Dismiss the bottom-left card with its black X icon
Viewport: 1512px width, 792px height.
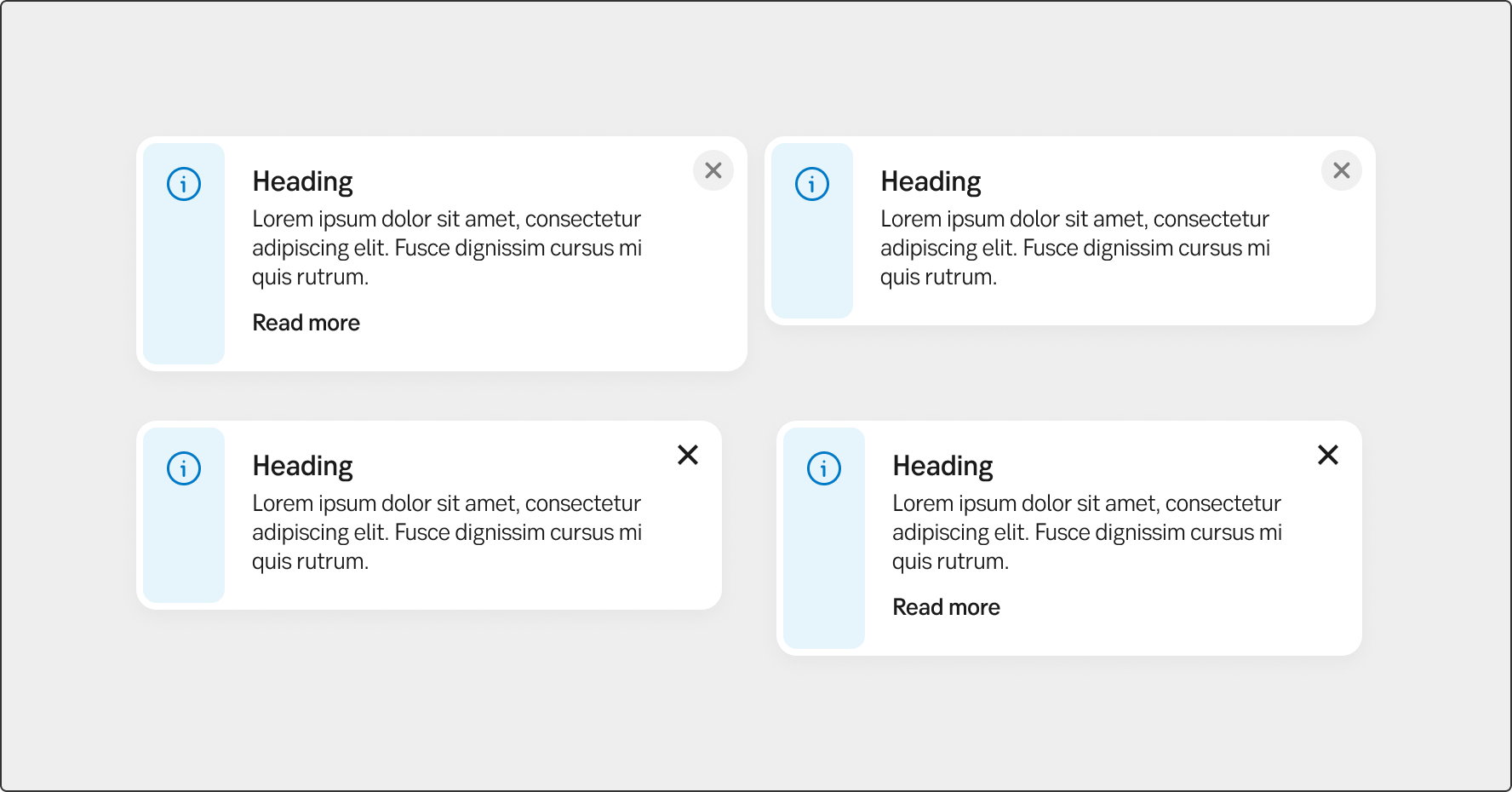[x=688, y=455]
